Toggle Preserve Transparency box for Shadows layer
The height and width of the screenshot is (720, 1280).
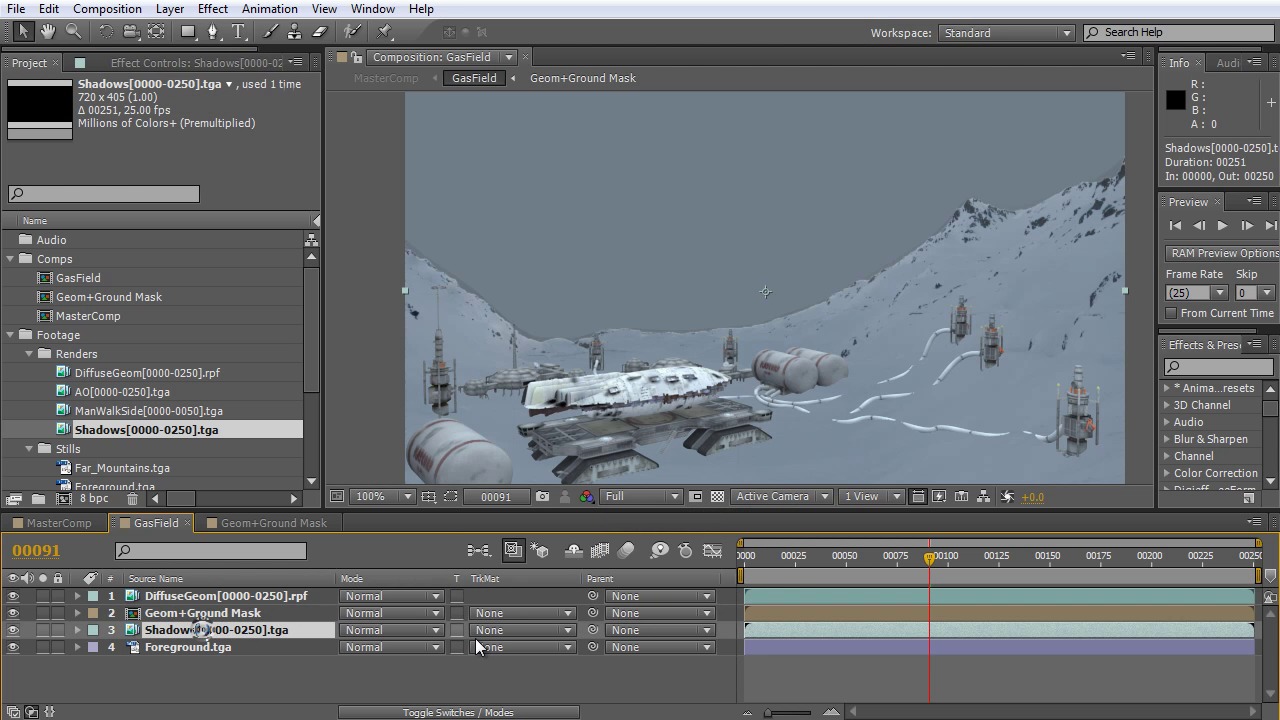tap(457, 630)
